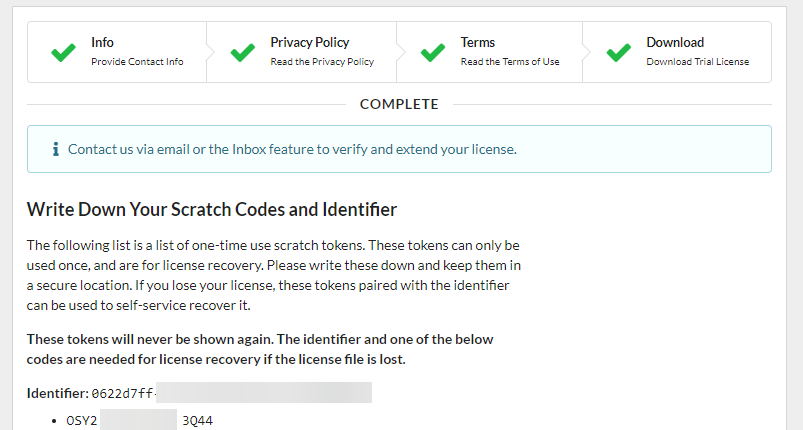
Task: Click the green checkmark beside Info step
Action: (x=63, y=52)
